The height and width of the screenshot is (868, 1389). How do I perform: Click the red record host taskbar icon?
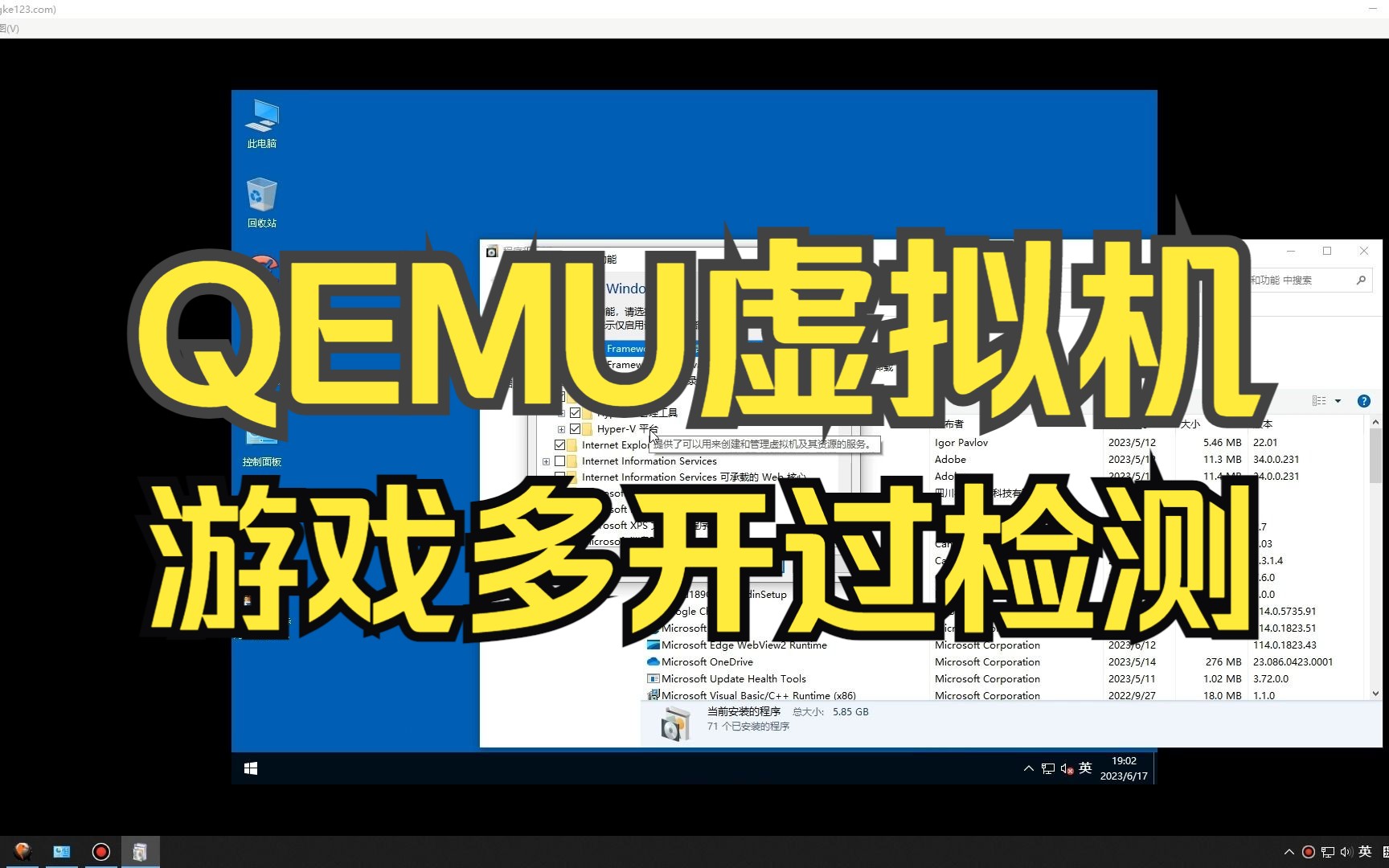point(100,852)
